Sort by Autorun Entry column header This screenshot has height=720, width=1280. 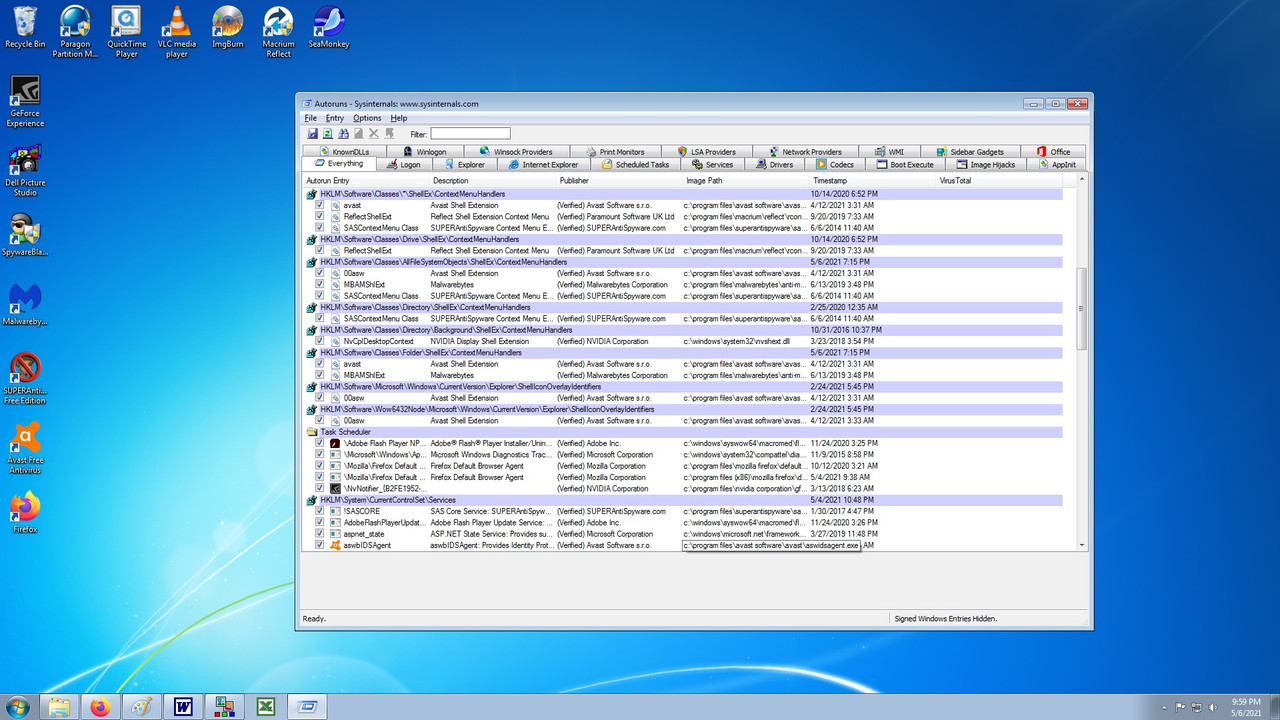tap(366, 180)
